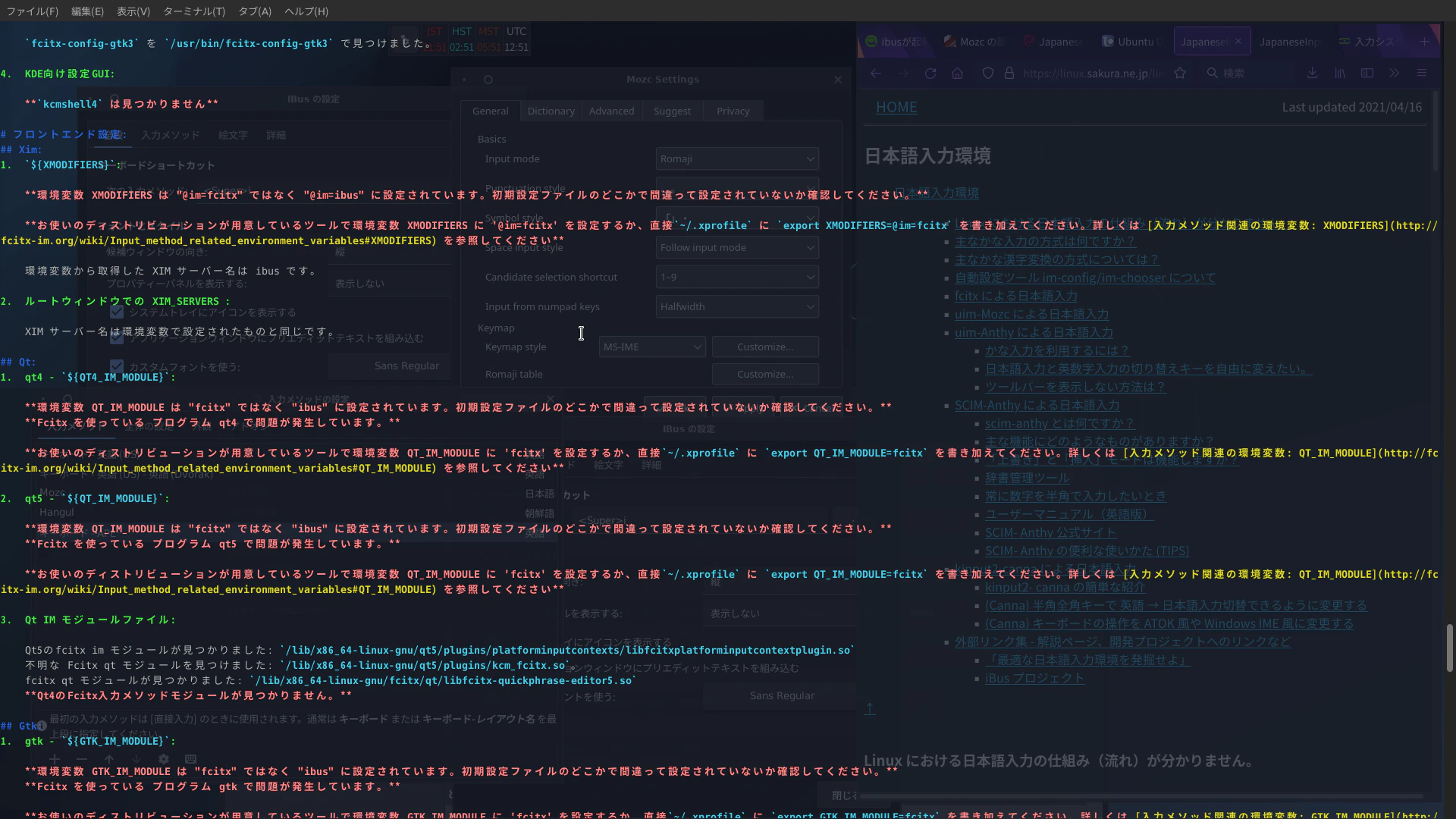Expand Input mode Romaji dropdown in Mozc Settings
This screenshot has width=1456, height=819.
coord(737,159)
